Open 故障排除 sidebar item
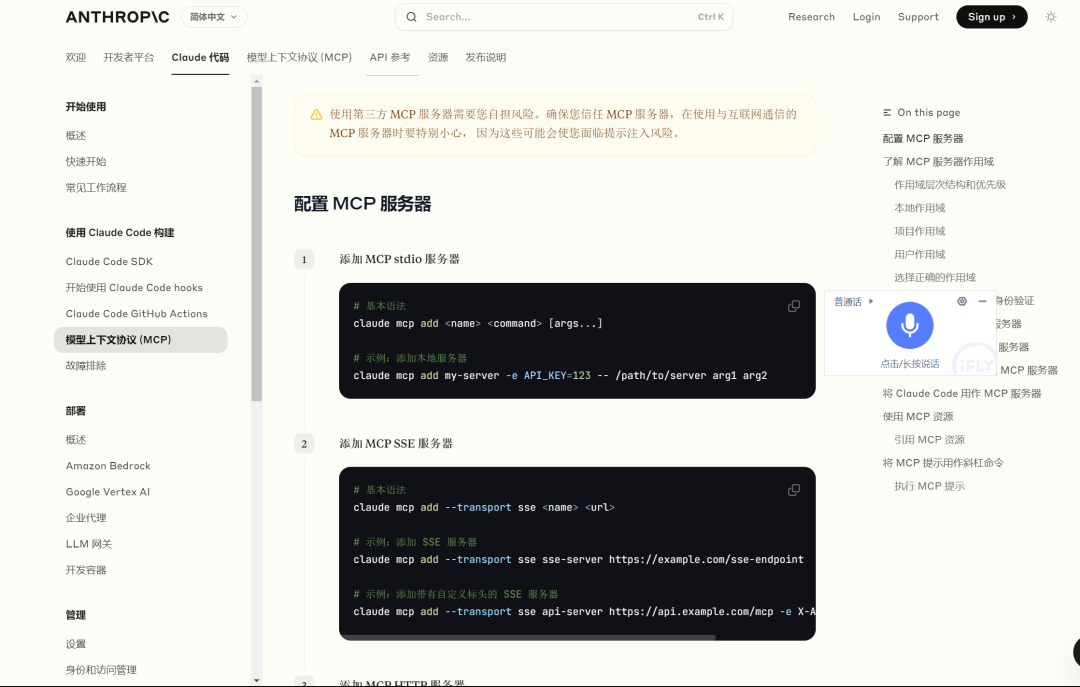The width and height of the screenshot is (1080, 687). point(86,366)
